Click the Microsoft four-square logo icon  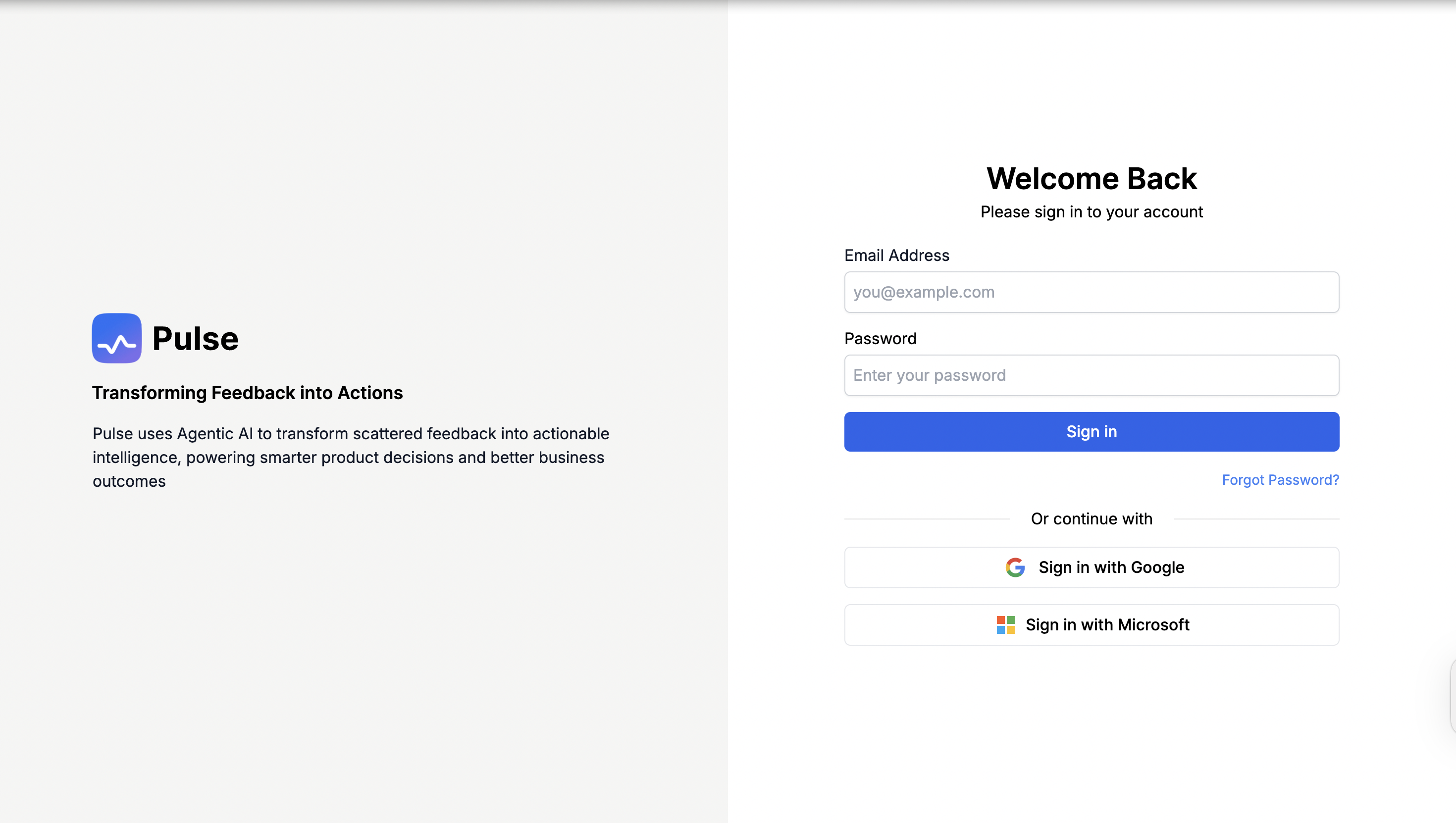point(1005,624)
